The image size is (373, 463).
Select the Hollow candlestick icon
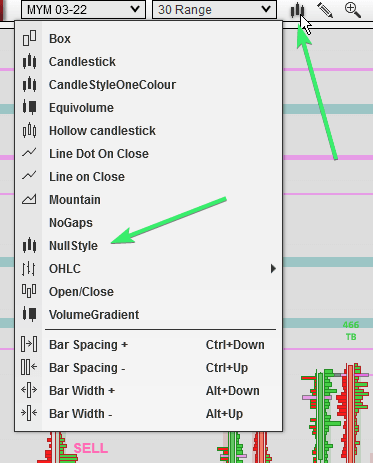click(x=29, y=130)
